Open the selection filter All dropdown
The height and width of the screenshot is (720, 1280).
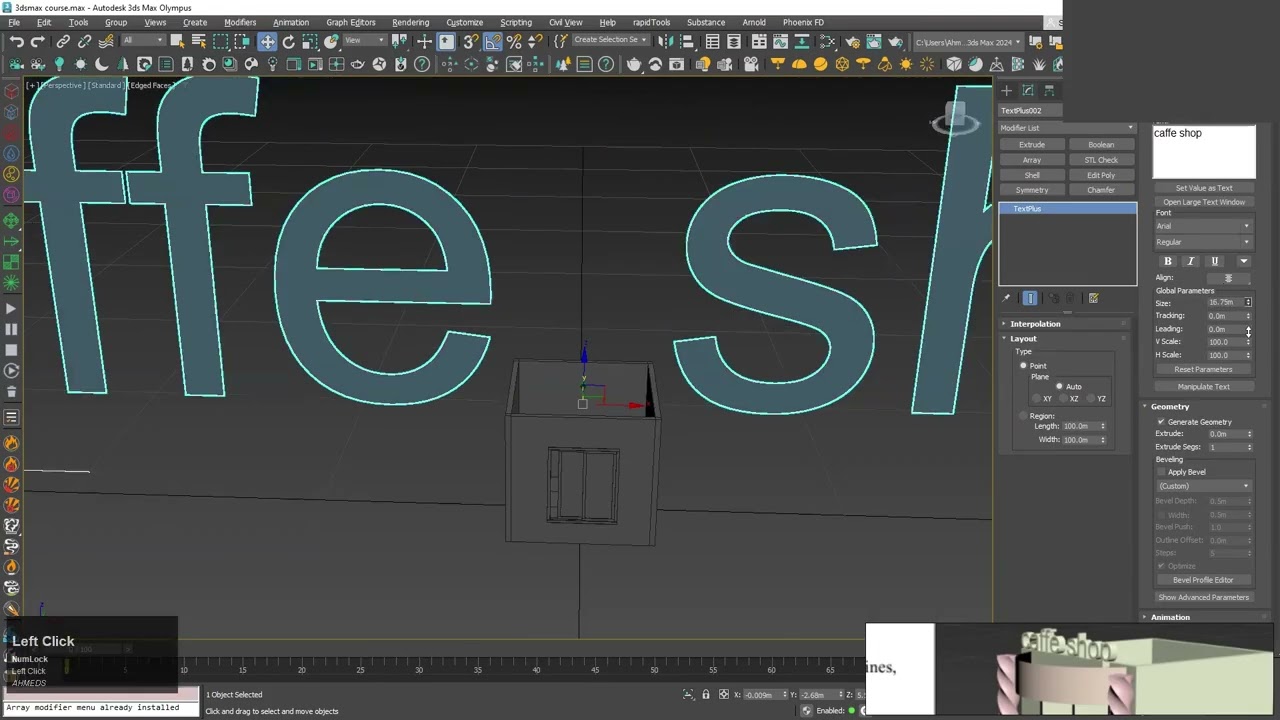click(x=142, y=41)
